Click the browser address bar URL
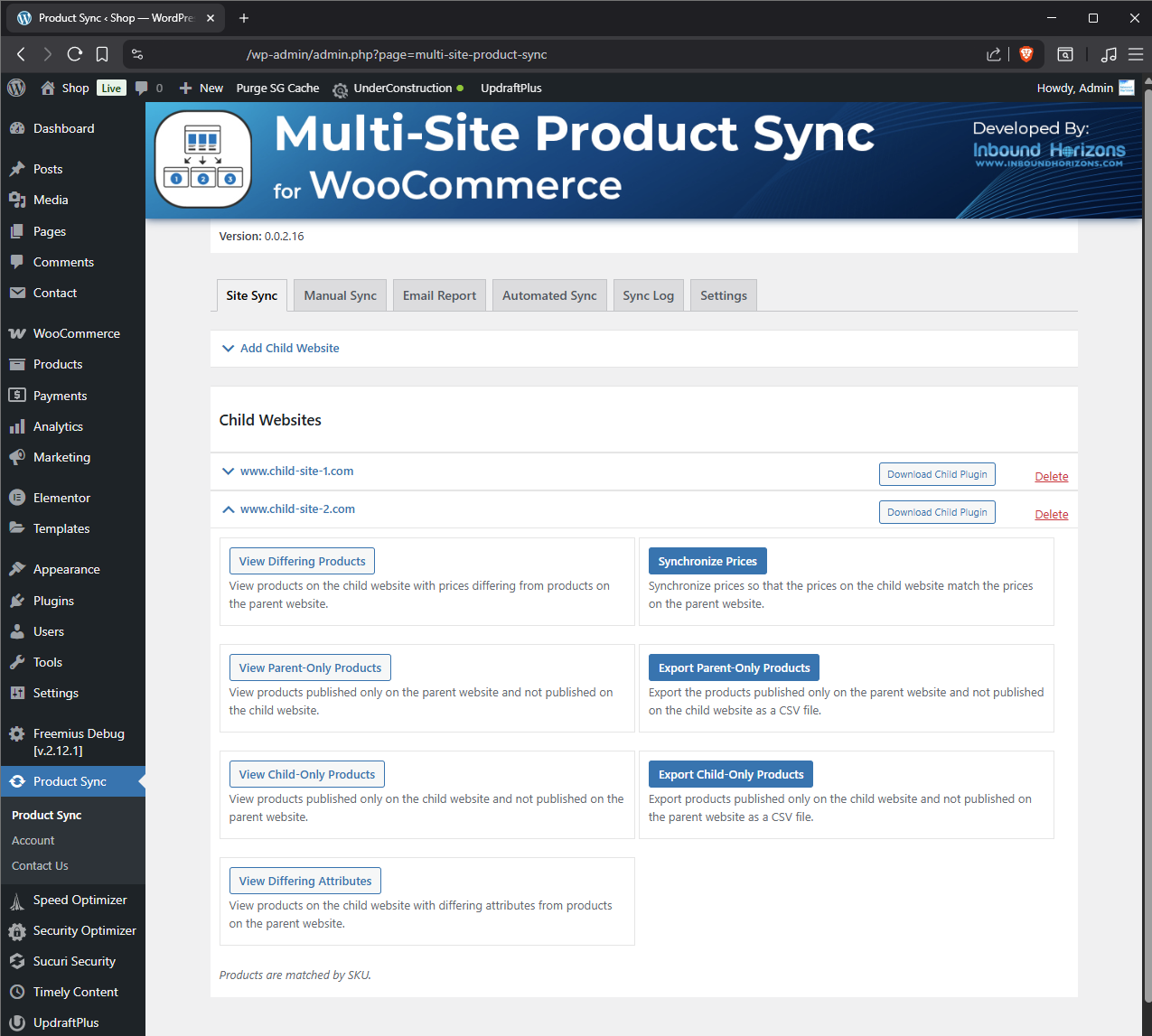Screen dimensions: 1152x1036 [397, 54]
